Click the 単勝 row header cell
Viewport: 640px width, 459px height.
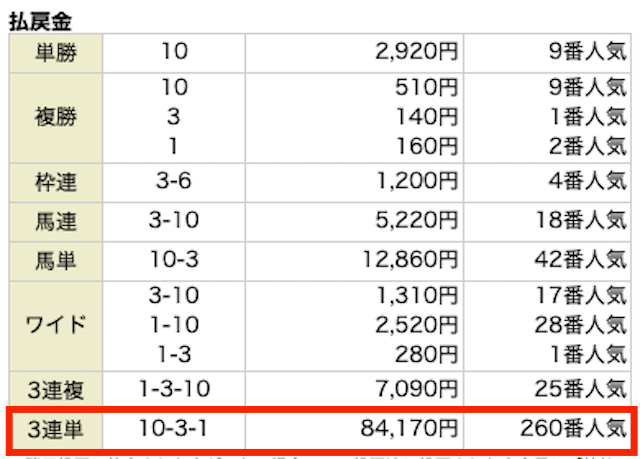point(56,53)
